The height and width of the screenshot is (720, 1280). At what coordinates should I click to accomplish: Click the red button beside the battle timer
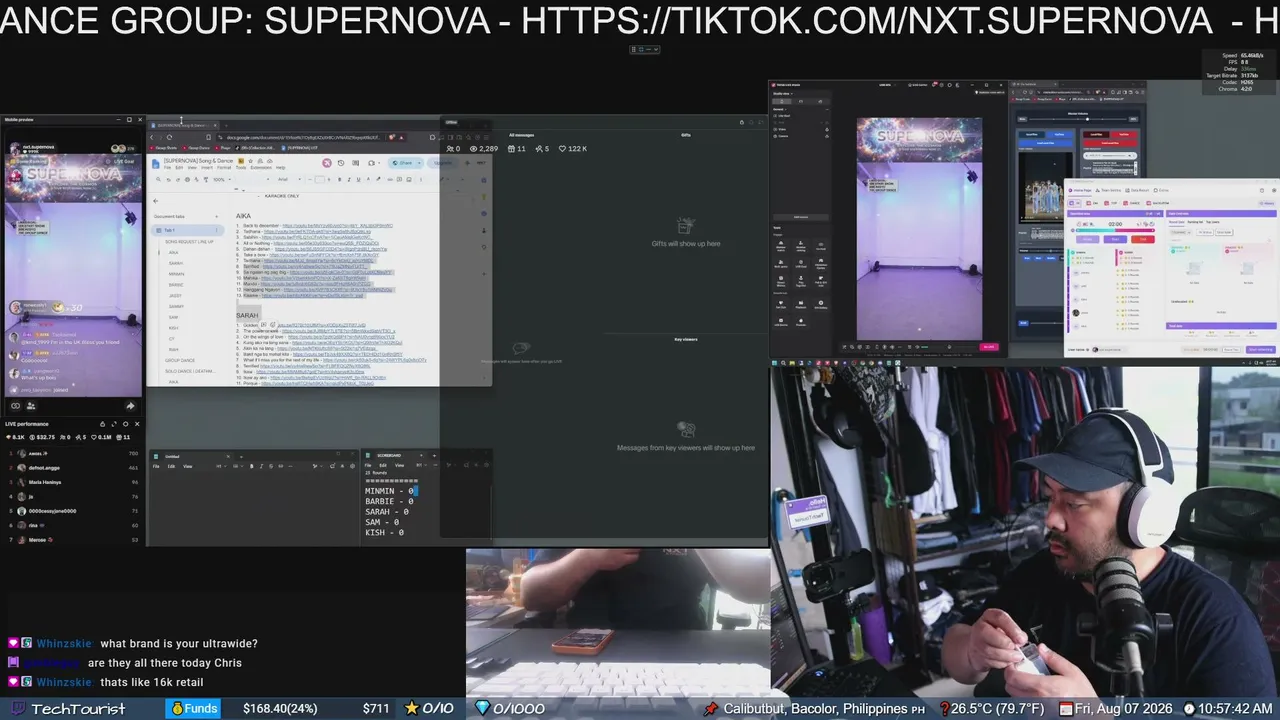[1142, 239]
